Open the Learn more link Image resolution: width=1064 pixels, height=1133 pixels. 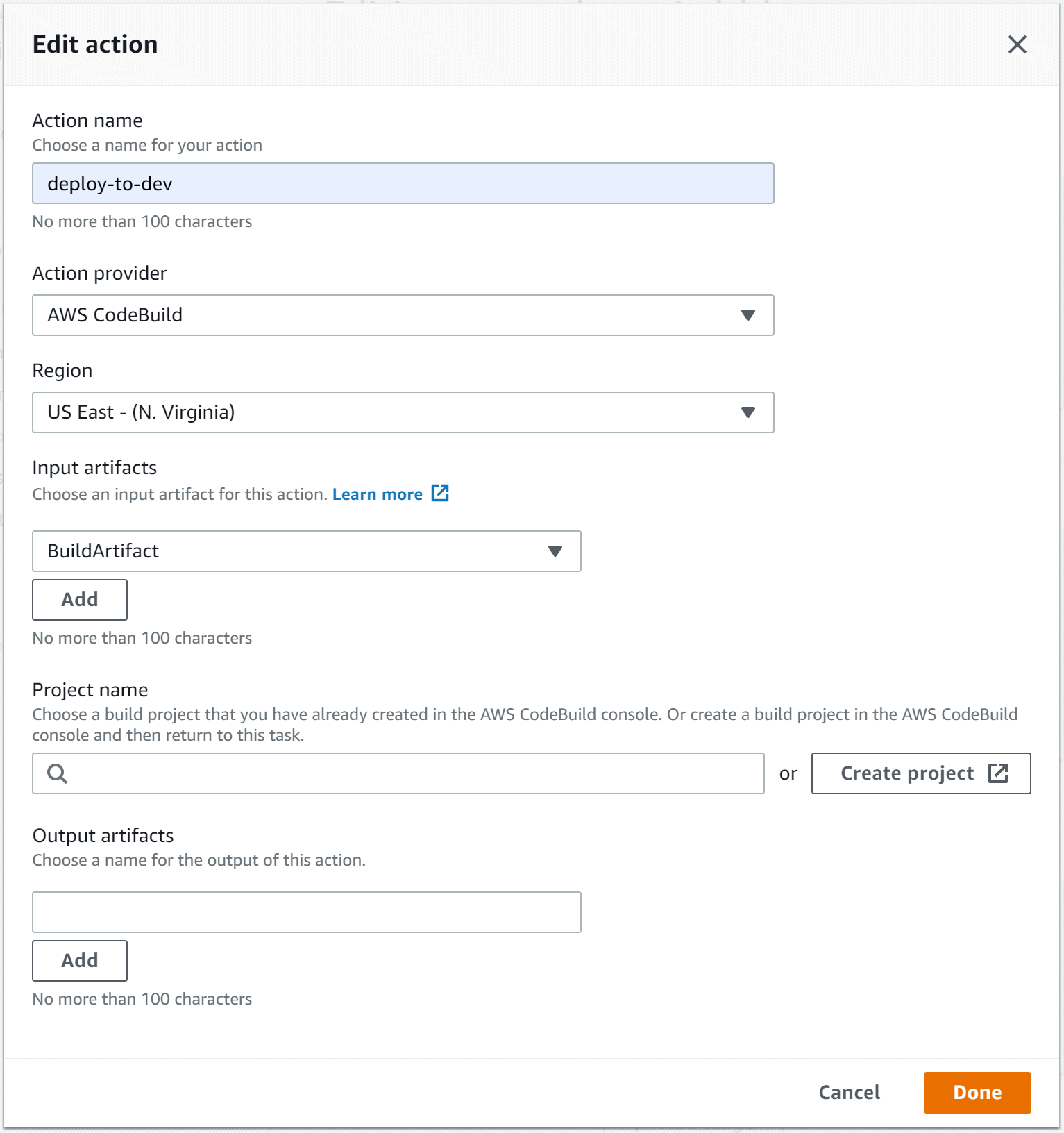[378, 493]
